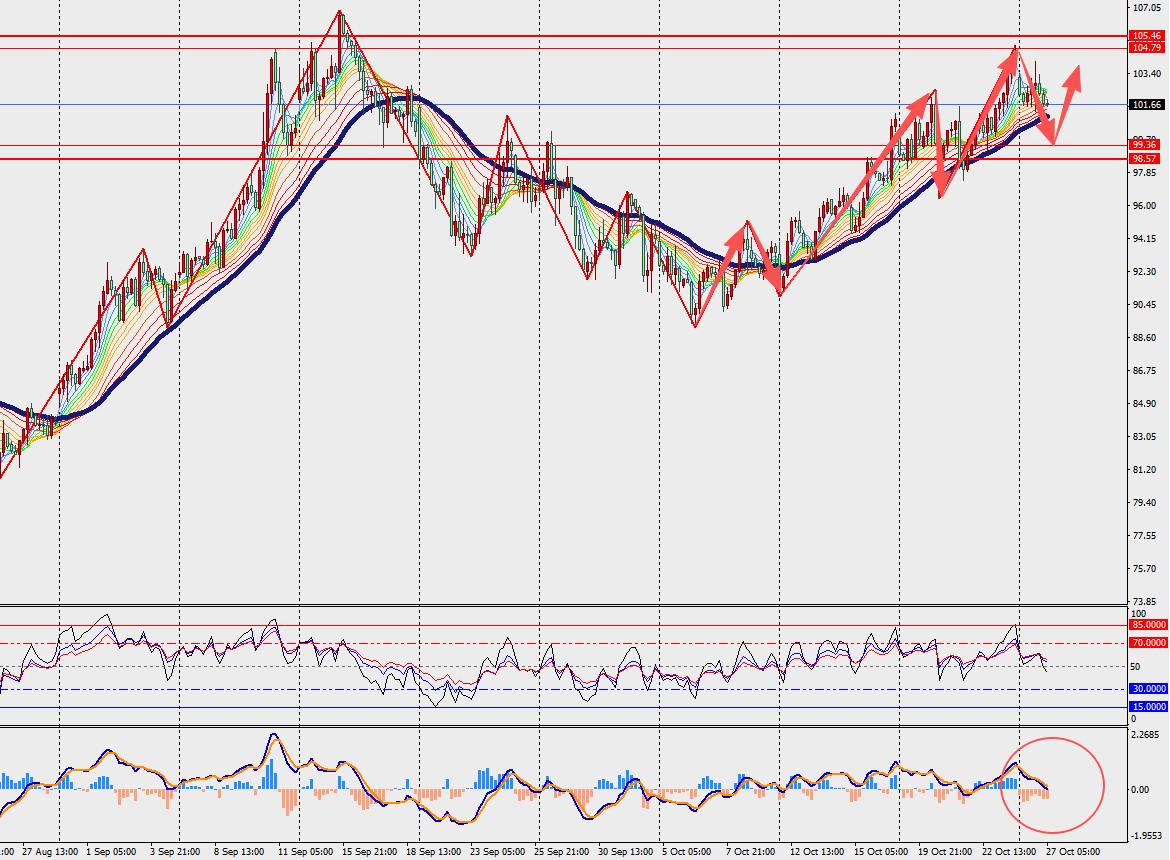Click the 2.2685 histogram scale maximum
The width and height of the screenshot is (1170, 860).
tap(1147, 735)
